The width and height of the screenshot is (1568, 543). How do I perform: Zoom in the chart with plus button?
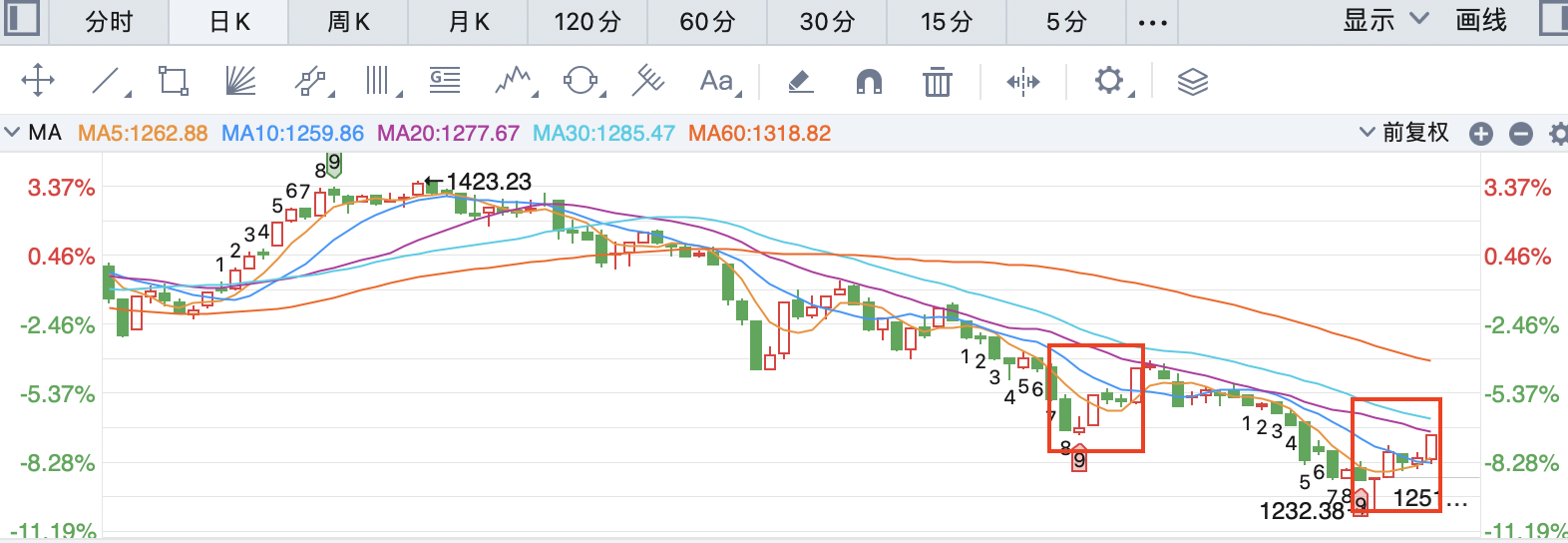pos(1481,134)
